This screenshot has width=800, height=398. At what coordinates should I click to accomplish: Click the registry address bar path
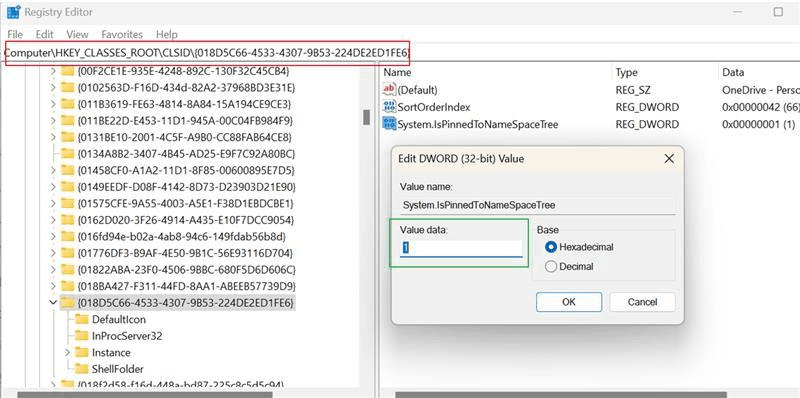207,53
